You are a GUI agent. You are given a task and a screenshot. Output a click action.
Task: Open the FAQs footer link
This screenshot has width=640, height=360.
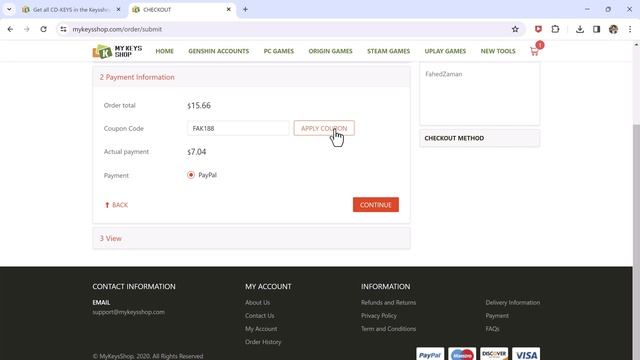[492, 329]
